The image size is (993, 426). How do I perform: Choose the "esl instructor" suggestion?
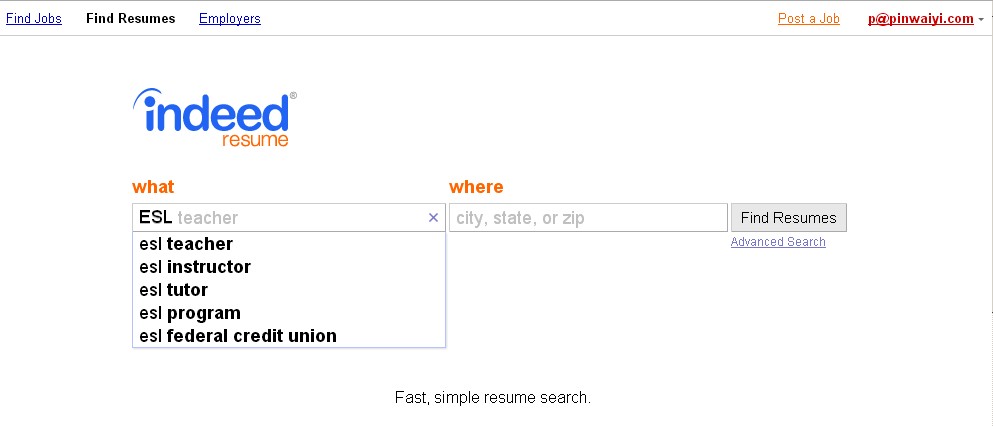pos(196,267)
